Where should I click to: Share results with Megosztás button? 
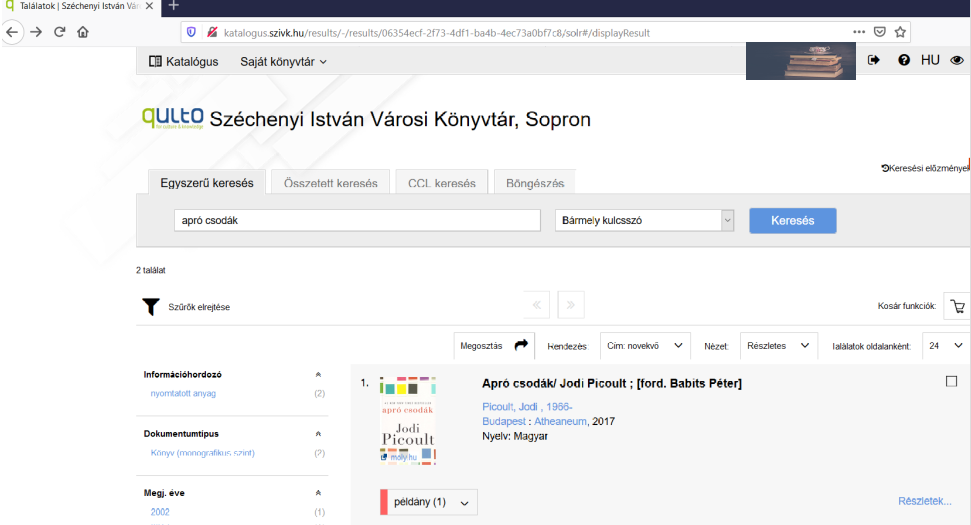(494, 345)
